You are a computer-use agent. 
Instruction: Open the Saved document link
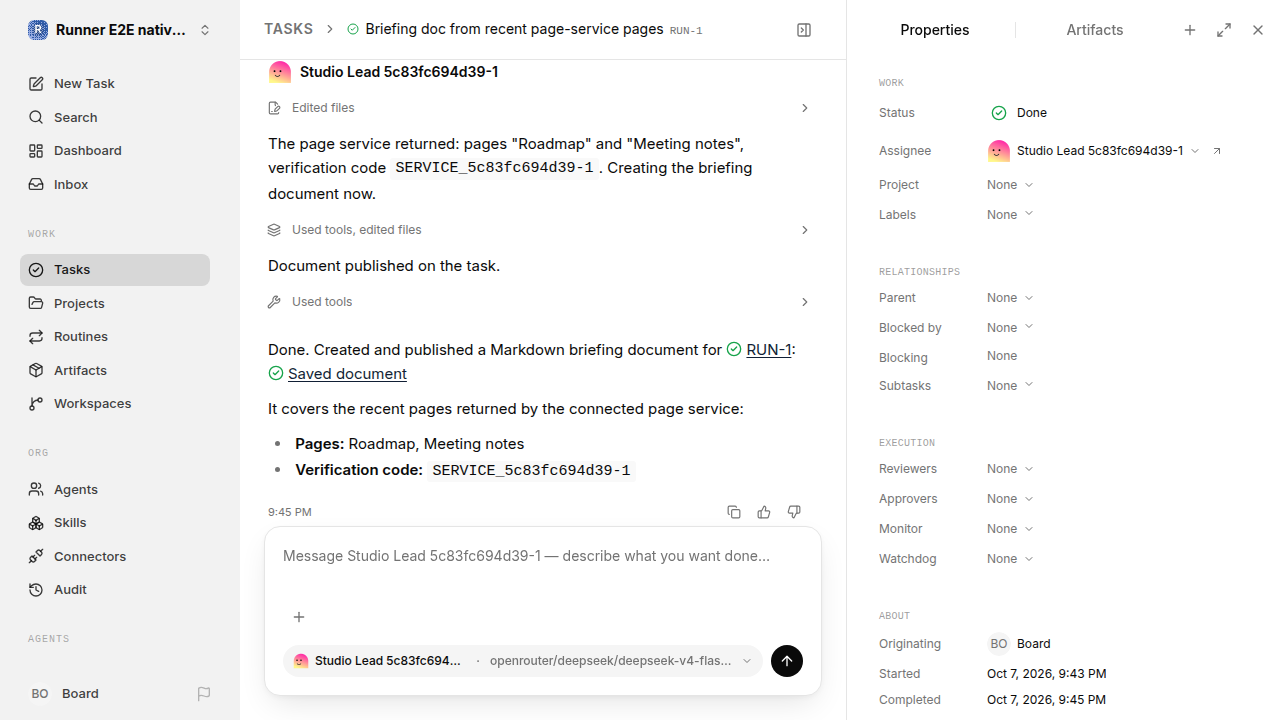pyautogui.click(x=347, y=374)
